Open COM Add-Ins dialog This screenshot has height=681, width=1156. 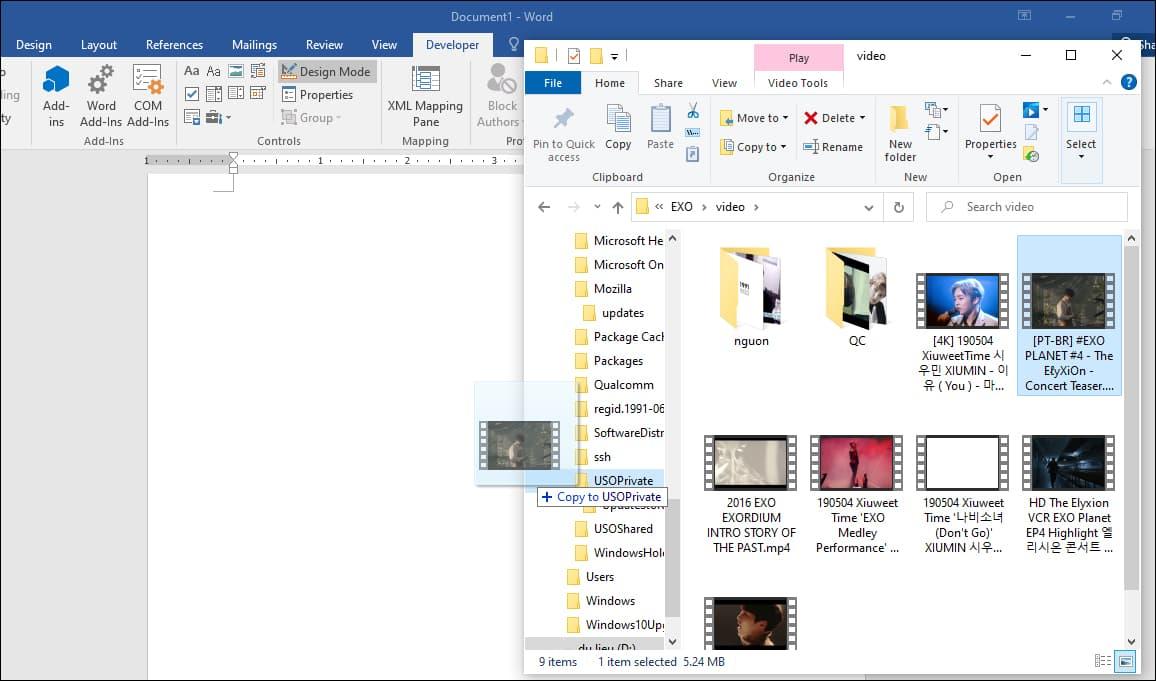pos(148,96)
